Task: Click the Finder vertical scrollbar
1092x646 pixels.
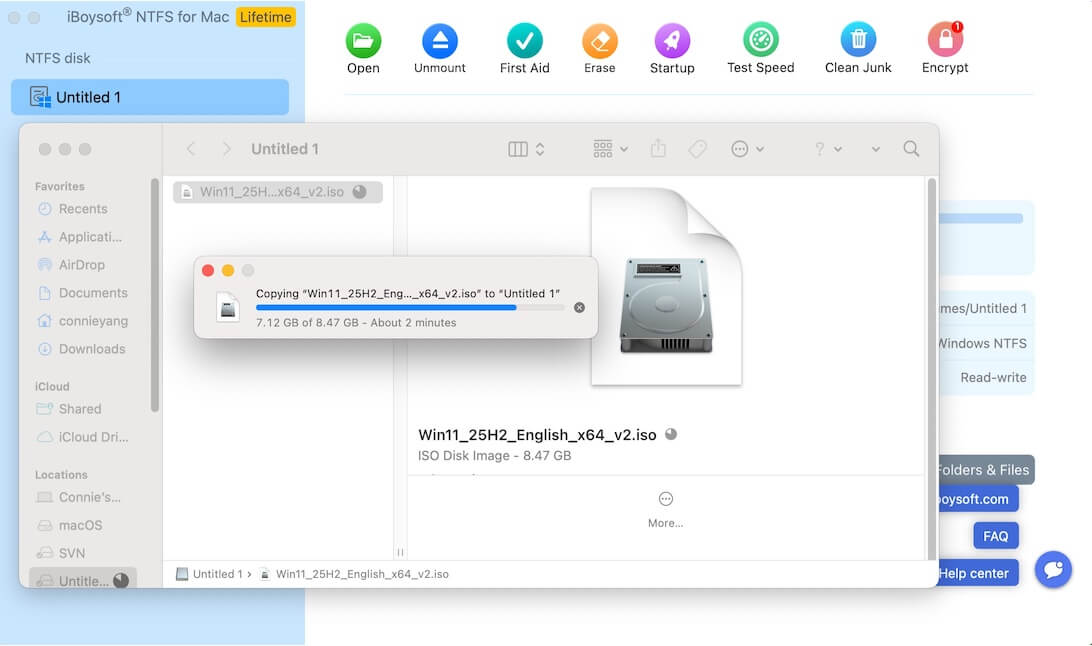Action: [932, 369]
